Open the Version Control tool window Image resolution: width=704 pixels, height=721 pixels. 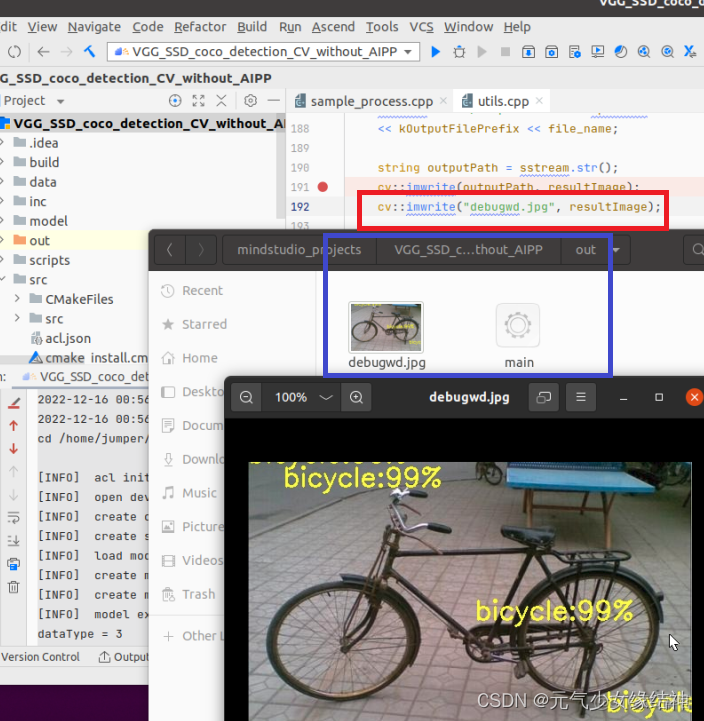pos(40,657)
